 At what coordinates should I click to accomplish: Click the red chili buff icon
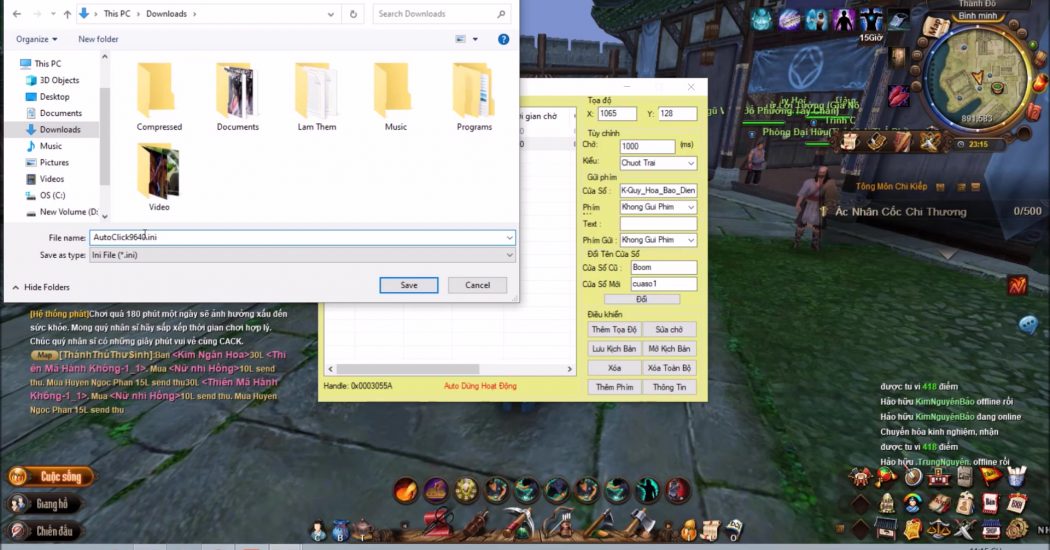point(898,96)
